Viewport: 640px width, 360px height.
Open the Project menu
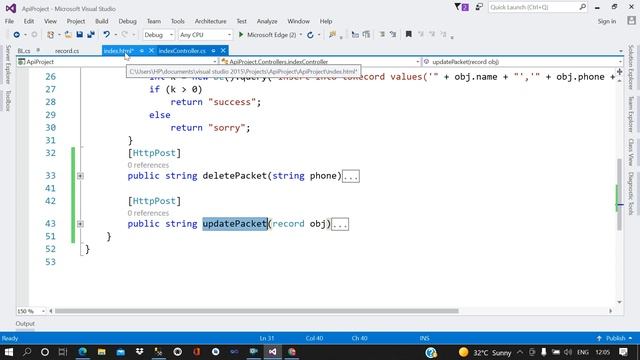tap(76, 21)
